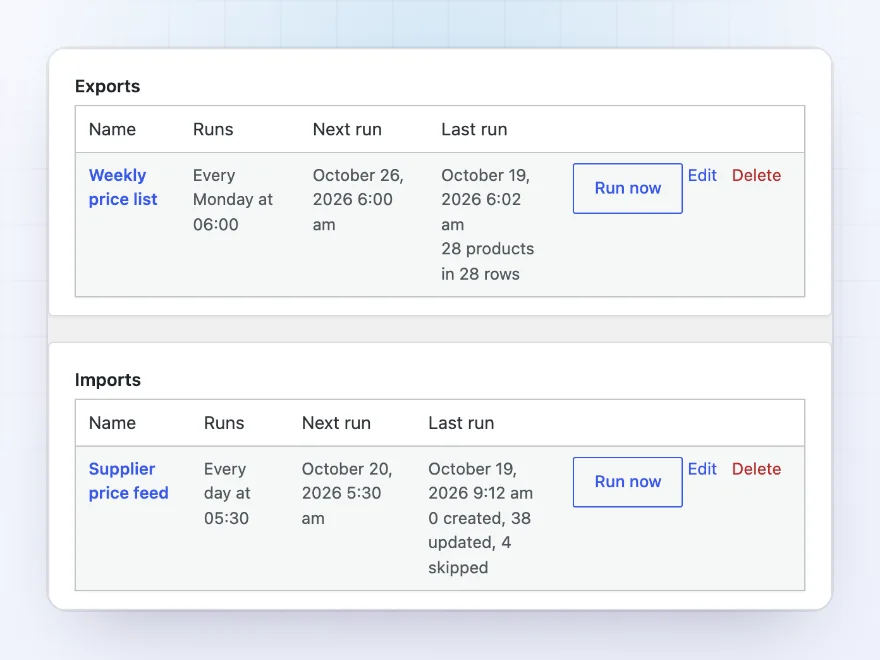Click the Runs column header in Imports

224,423
